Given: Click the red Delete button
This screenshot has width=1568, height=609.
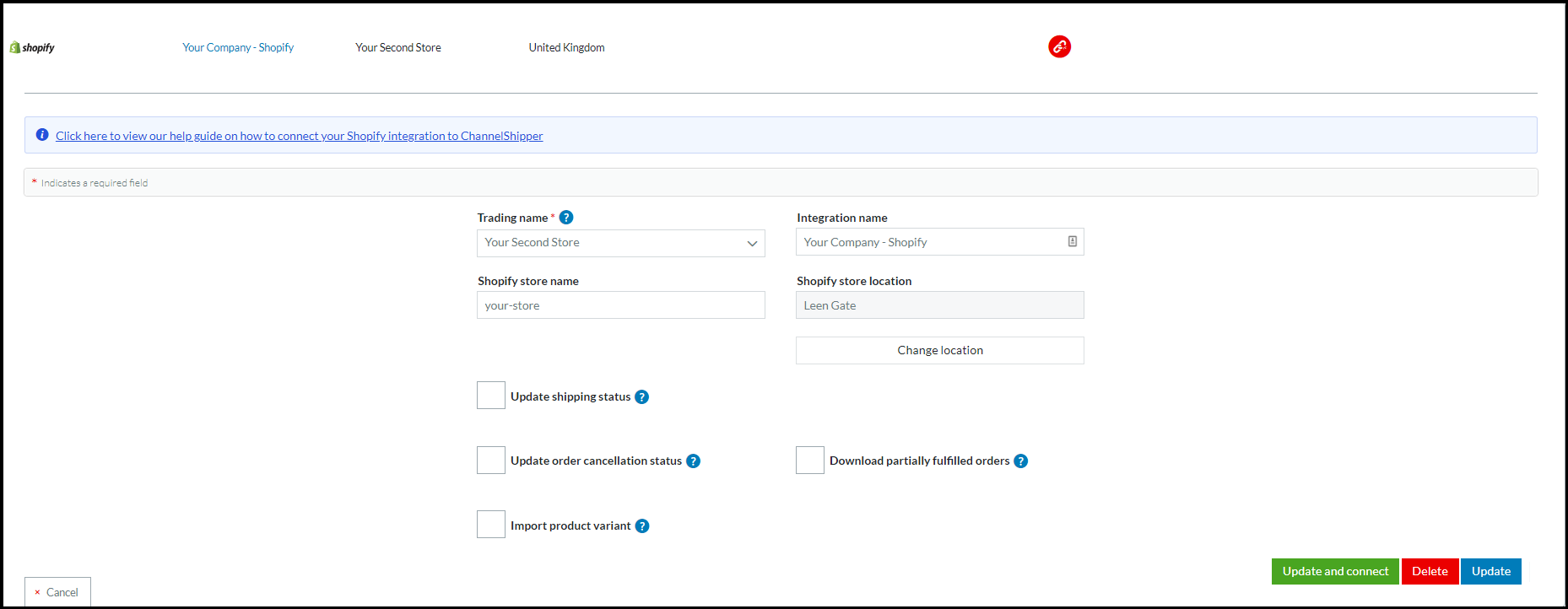Looking at the screenshot, I should click(1430, 571).
